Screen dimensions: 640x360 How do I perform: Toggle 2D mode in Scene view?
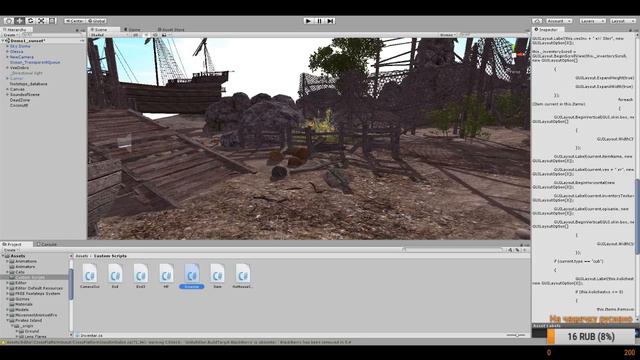tap(136, 35)
